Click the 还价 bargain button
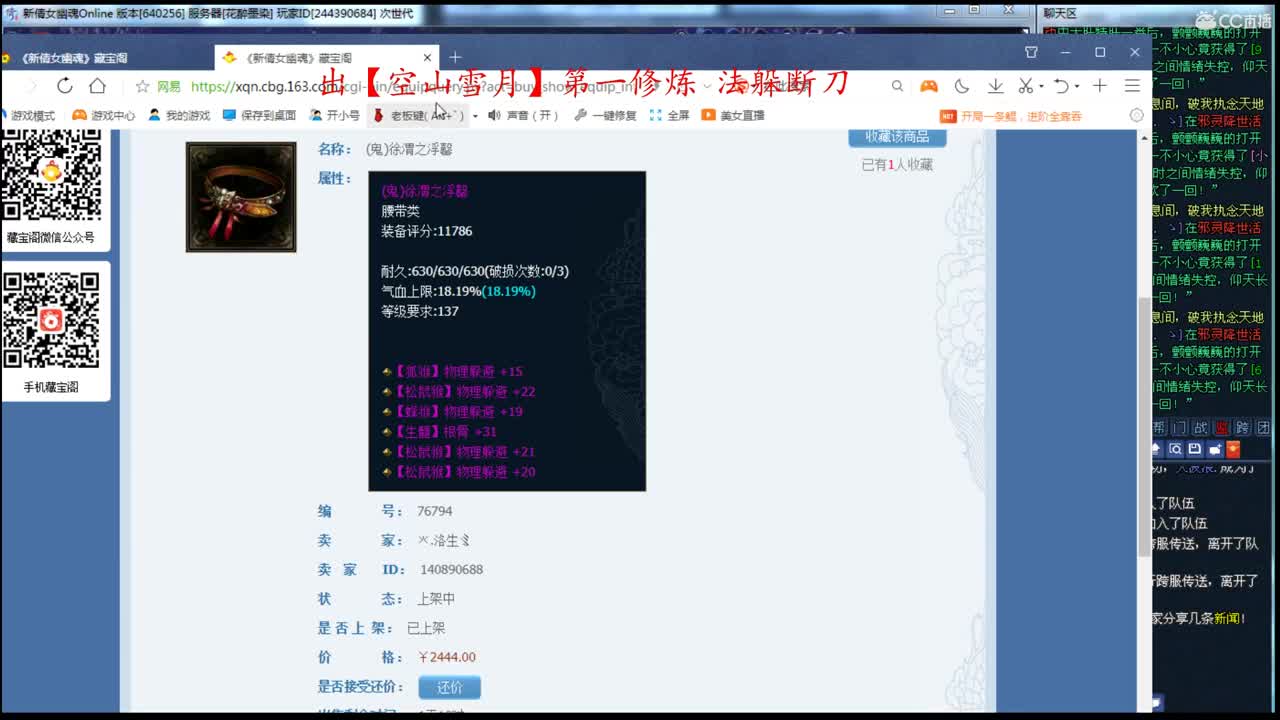Viewport: 1280px width, 720px height. point(450,687)
